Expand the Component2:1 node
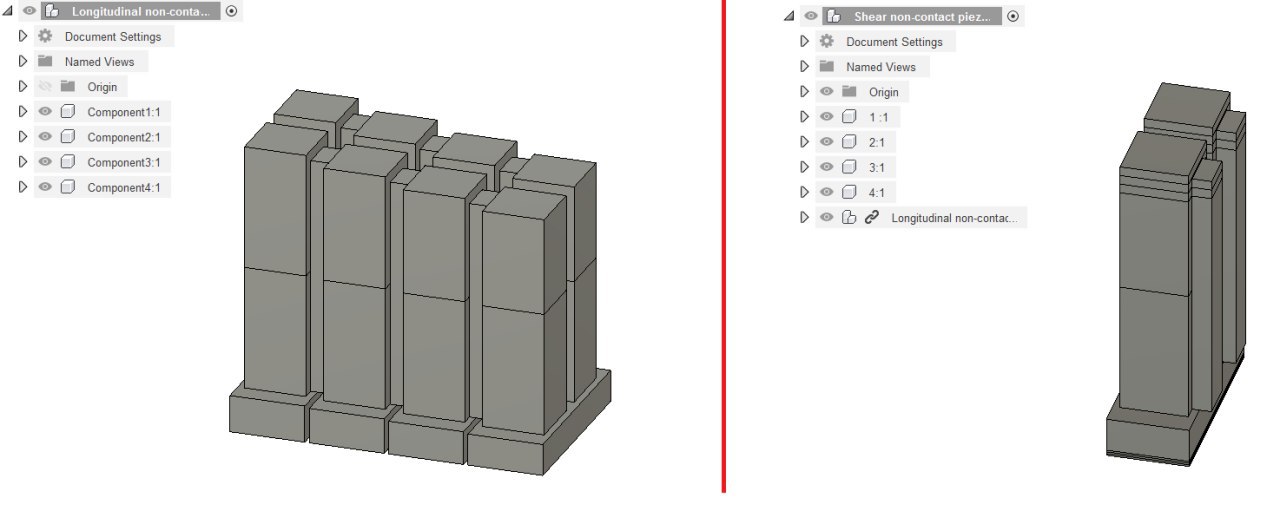The width and height of the screenshot is (1280, 524). click(23, 137)
